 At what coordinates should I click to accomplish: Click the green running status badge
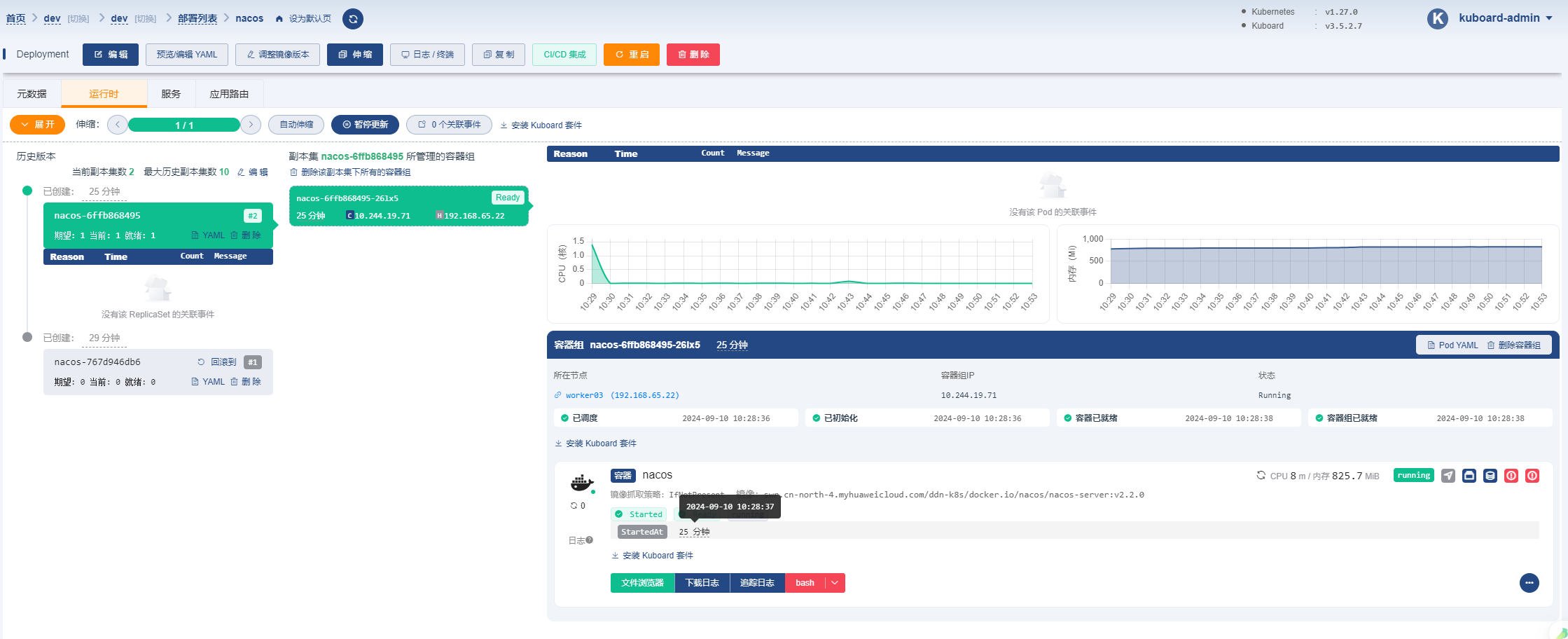(x=1413, y=476)
